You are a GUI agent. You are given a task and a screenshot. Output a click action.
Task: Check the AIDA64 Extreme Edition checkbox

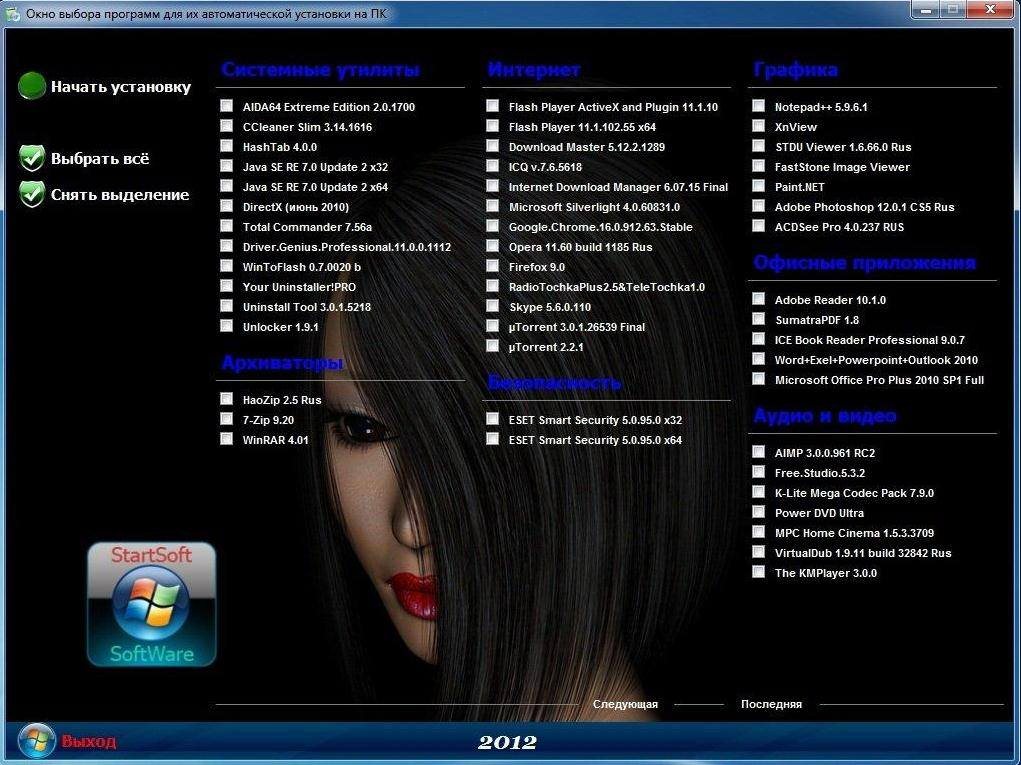click(227, 106)
